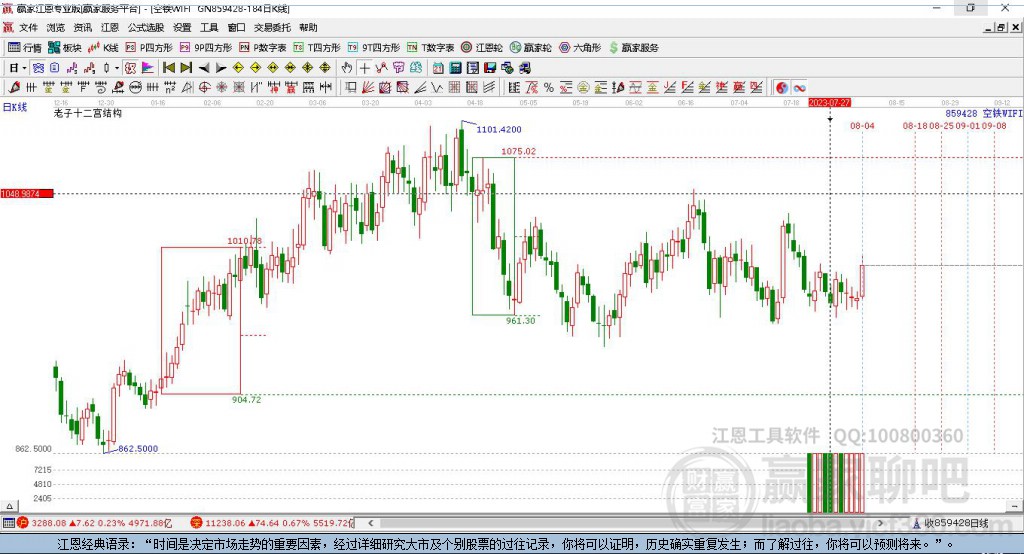Select the red circle-crosshair target tool
Viewport: 1024px width, 554px height.
pos(204,88)
